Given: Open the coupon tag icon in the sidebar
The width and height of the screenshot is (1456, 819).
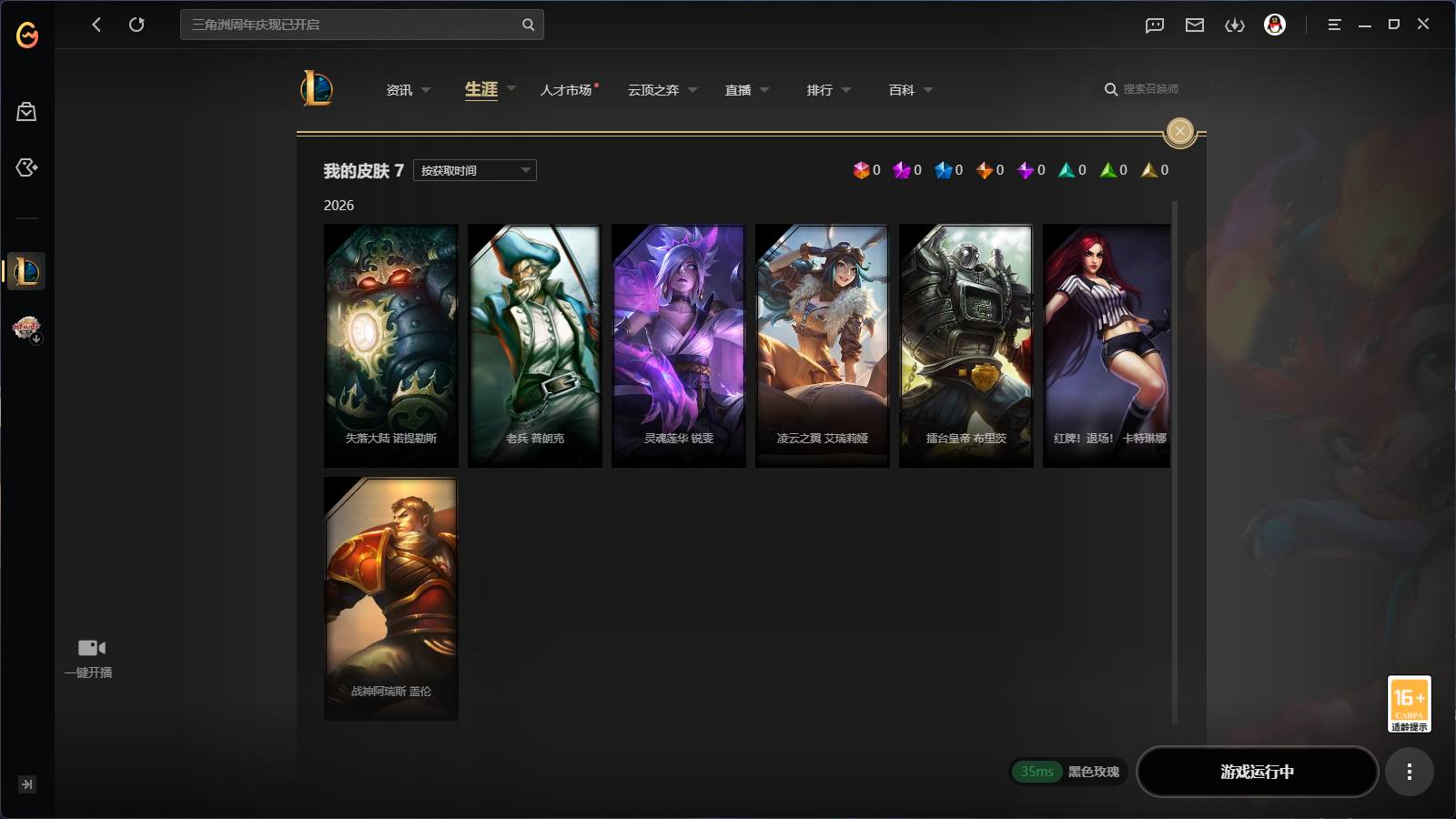Looking at the screenshot, I should 26,167.
